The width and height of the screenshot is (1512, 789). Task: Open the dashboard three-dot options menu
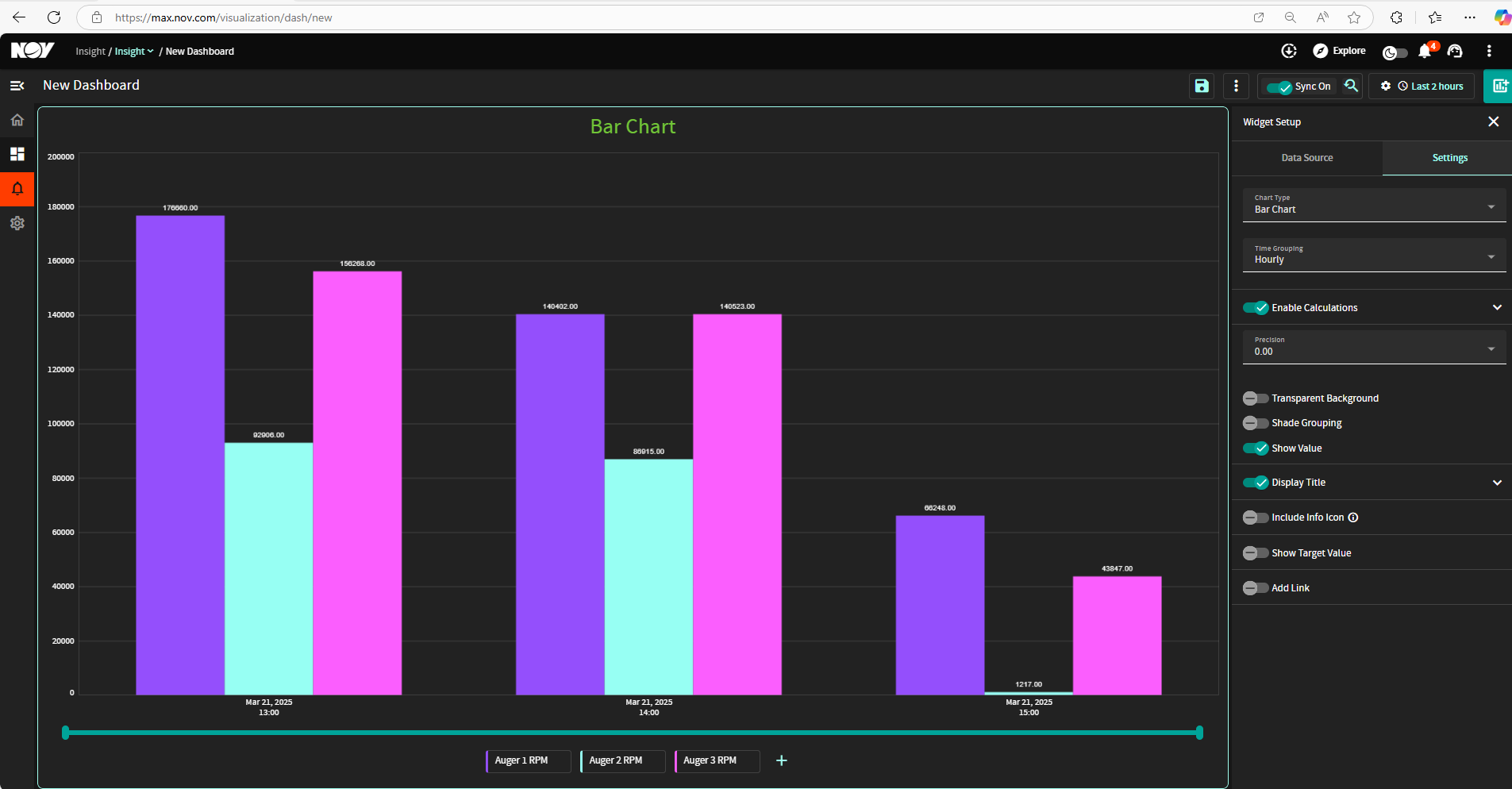[1236, 86]
